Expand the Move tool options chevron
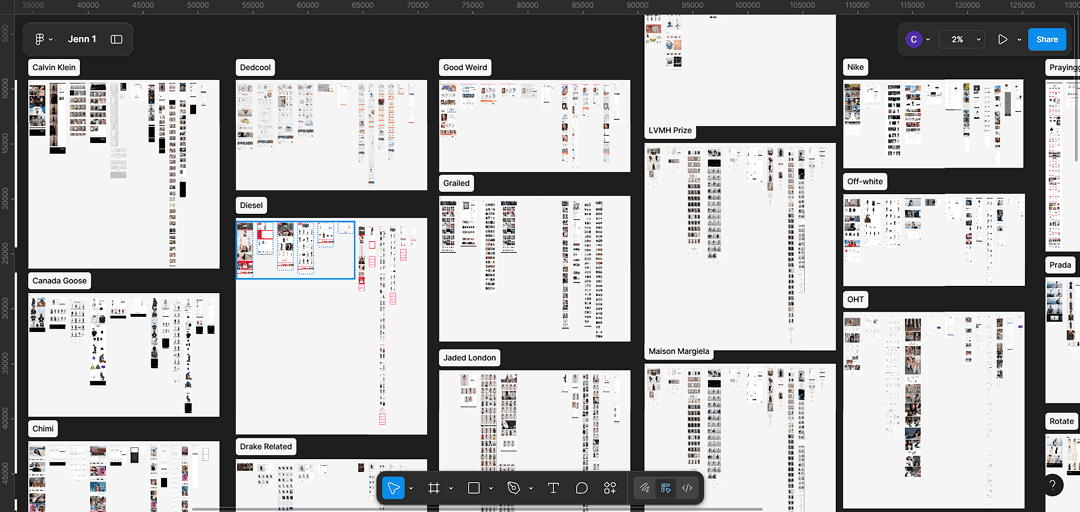The width and height of the screenshot is (1080, 512). click(411, 488)
